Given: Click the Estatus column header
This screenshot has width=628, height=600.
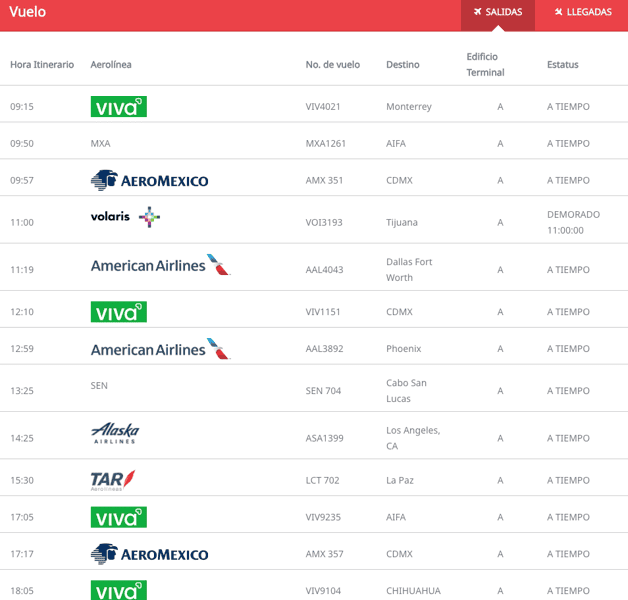Looking at the screenshot, I should coord(562,65).
